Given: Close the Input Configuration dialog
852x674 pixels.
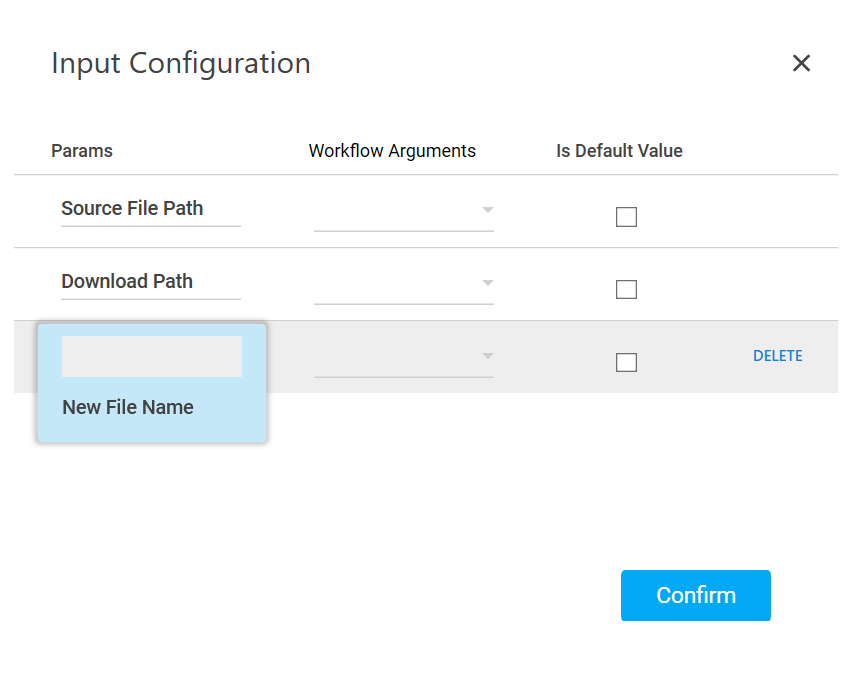Looking at the screenshot, I should (x=801, y=64).
